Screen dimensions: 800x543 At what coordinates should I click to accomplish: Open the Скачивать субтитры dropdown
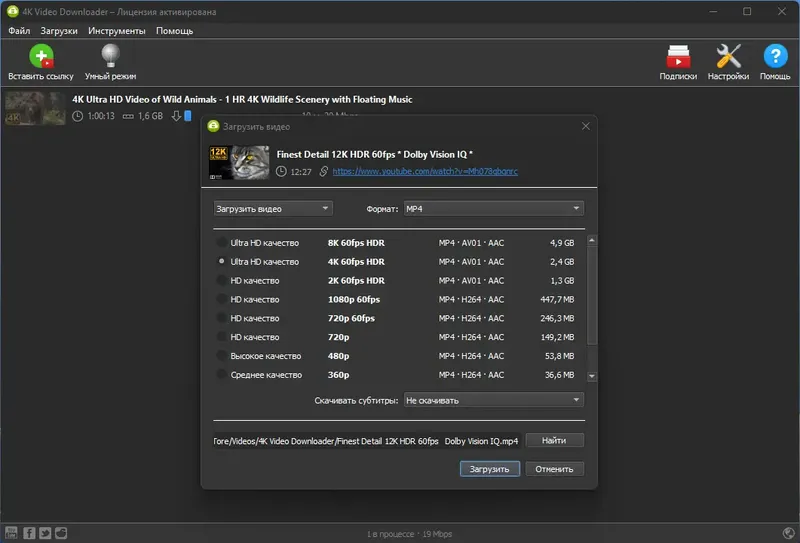point(493,400)
